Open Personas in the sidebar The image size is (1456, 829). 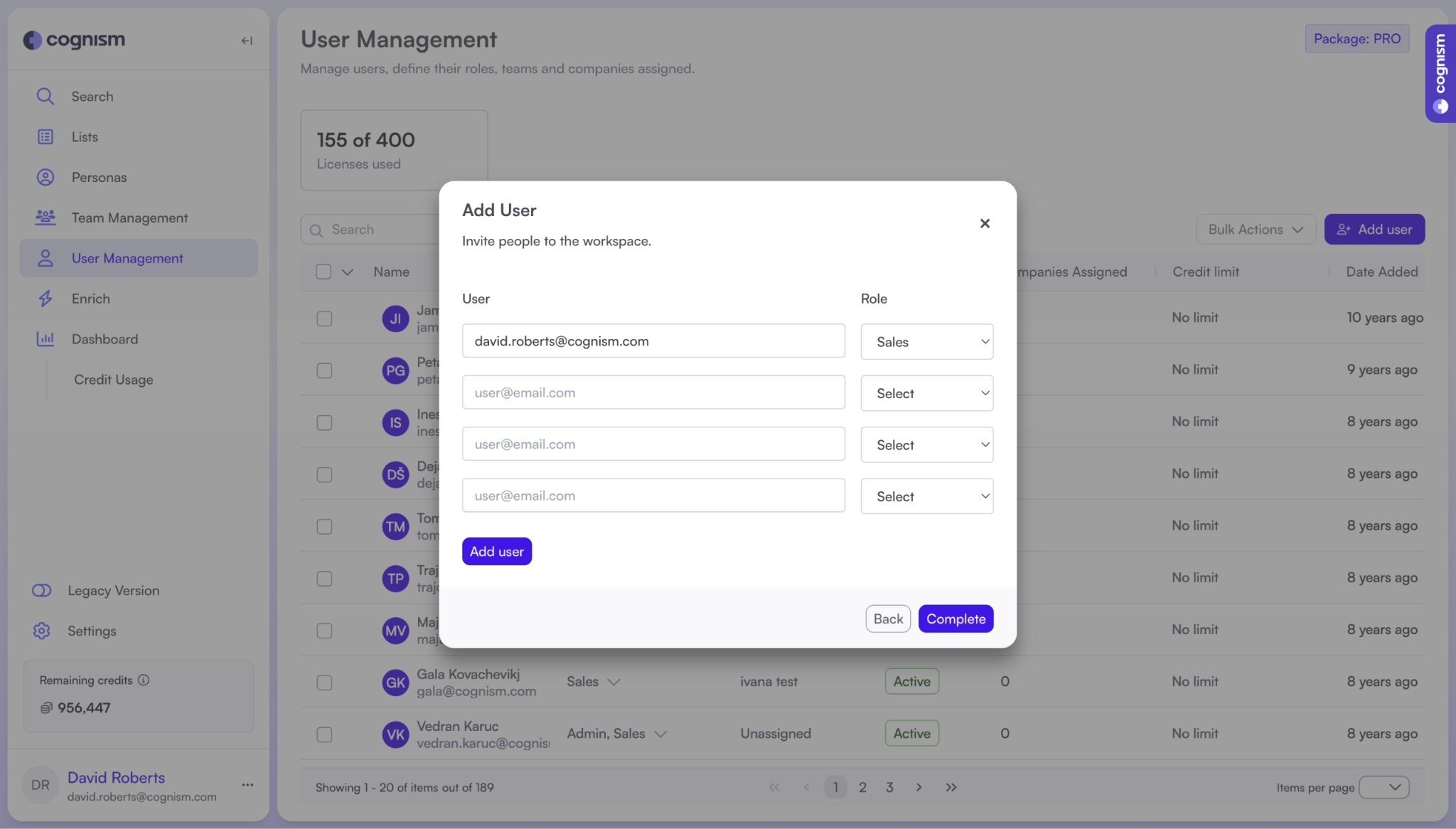[99, 177]
